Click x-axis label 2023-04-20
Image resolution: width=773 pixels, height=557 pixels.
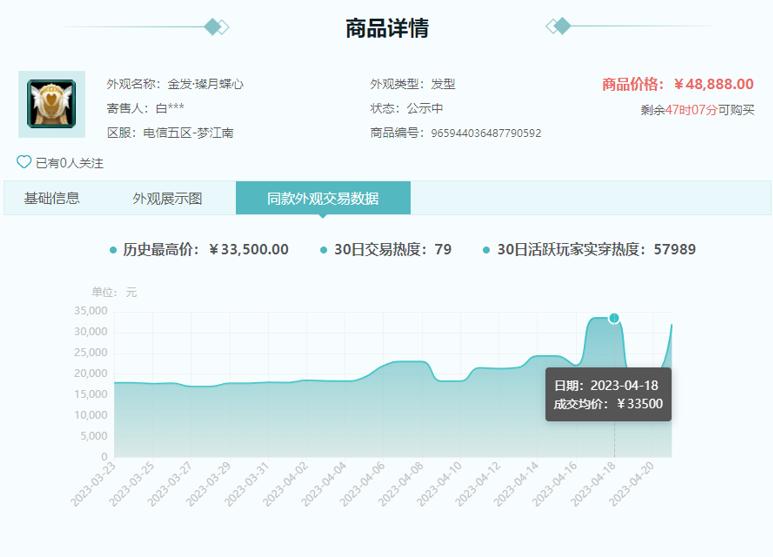point(632,484)
